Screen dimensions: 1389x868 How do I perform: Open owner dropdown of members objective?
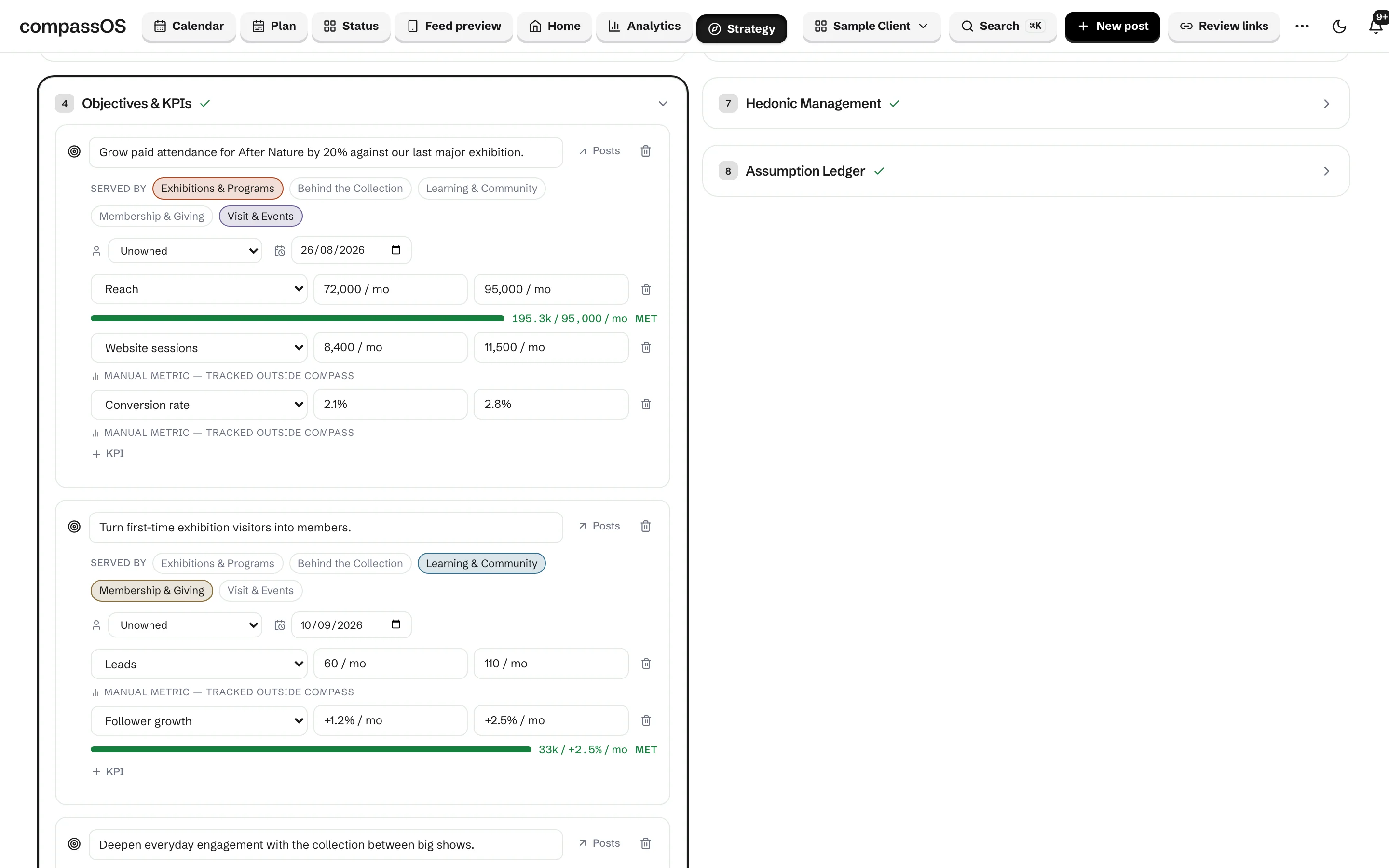[x=185, y=625]
